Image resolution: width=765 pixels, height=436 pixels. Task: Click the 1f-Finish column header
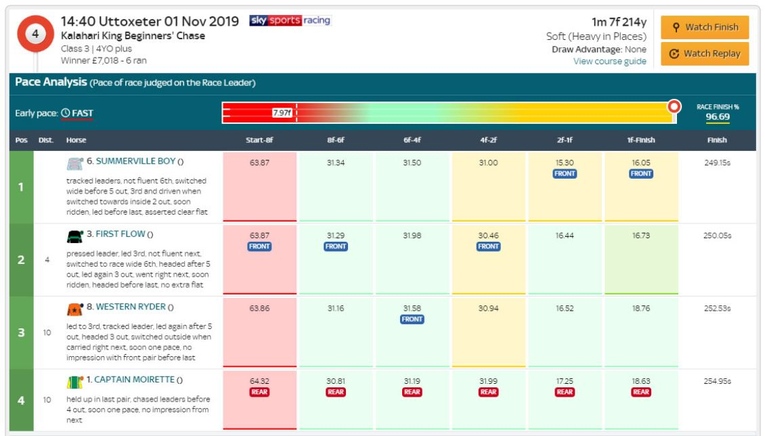pyautogui.click(x=641, y=140)
